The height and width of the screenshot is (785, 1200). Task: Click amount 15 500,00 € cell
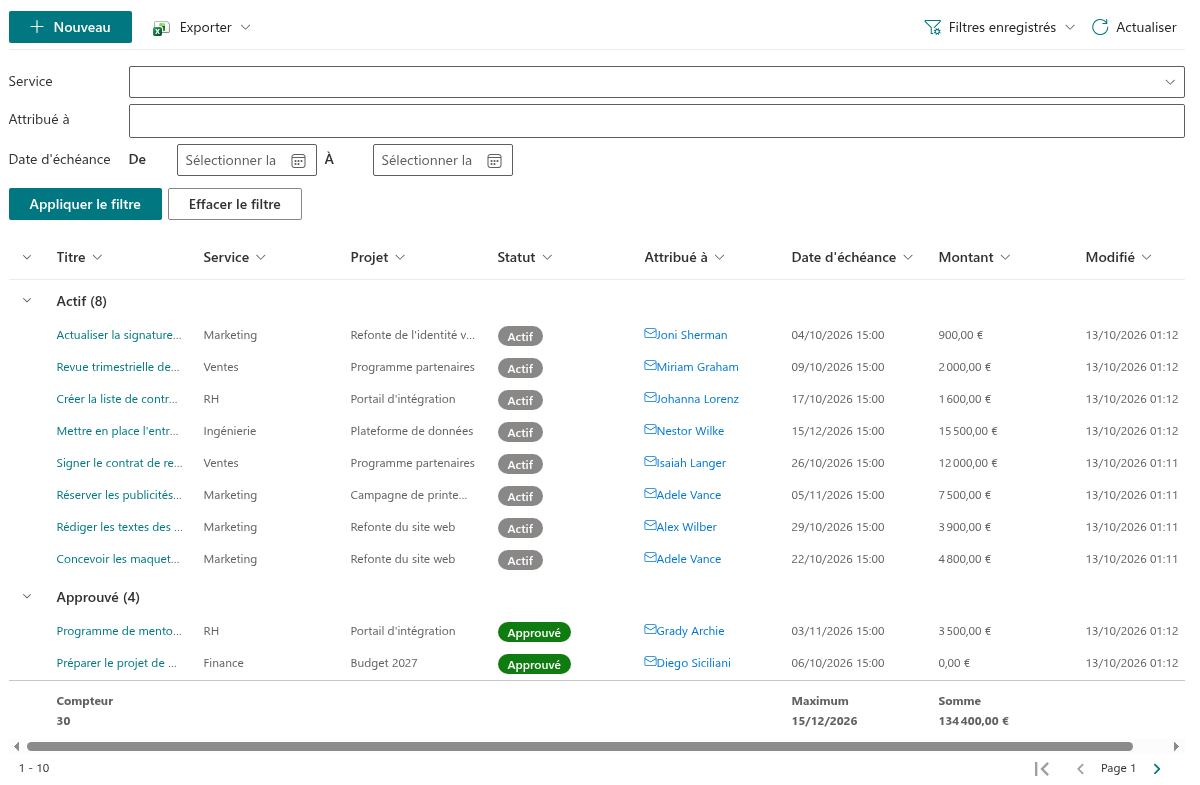pyautogui.click(x=968, y=431)
